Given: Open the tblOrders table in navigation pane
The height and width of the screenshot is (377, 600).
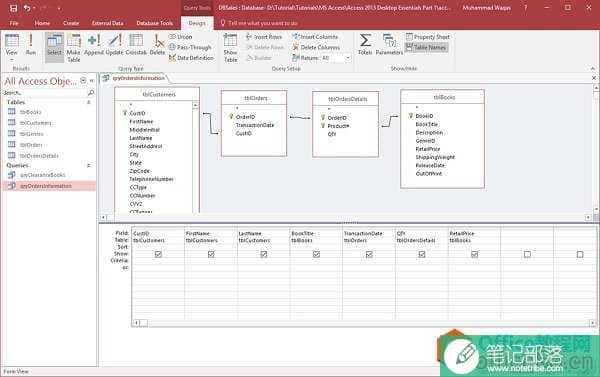Looking at the screenshot, I should [31, 145].
